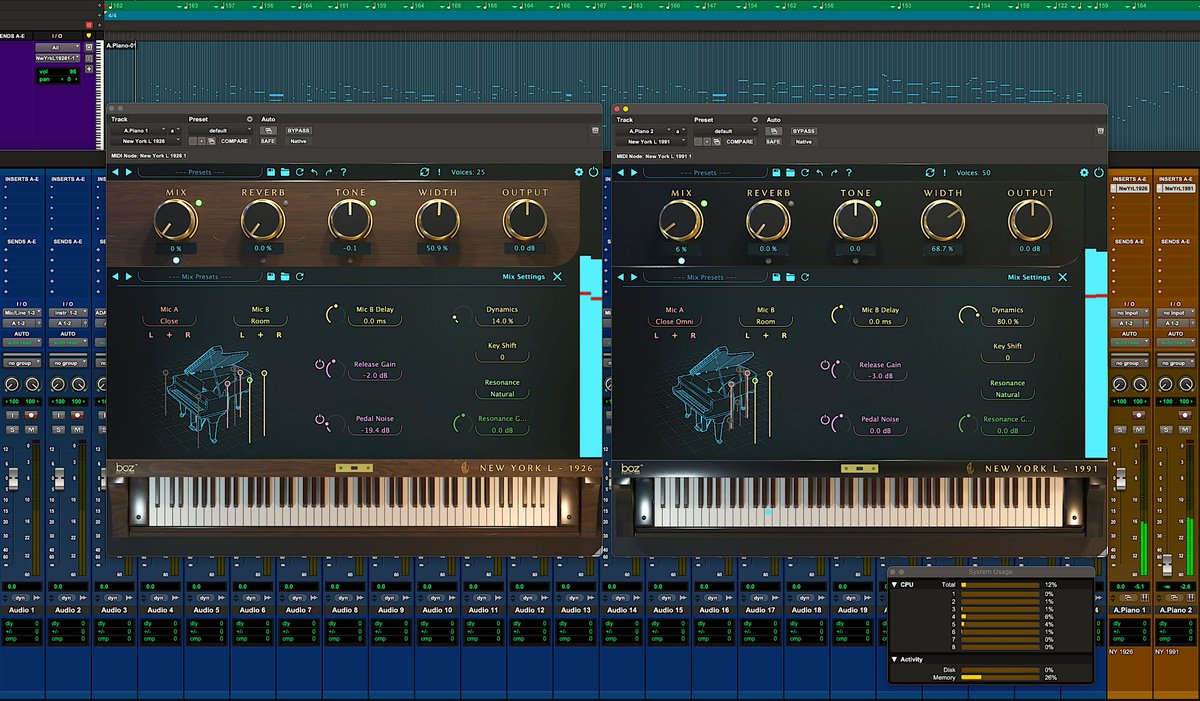Click target icon at right of A.Piano 2 plugin header

coord(1100,131)
